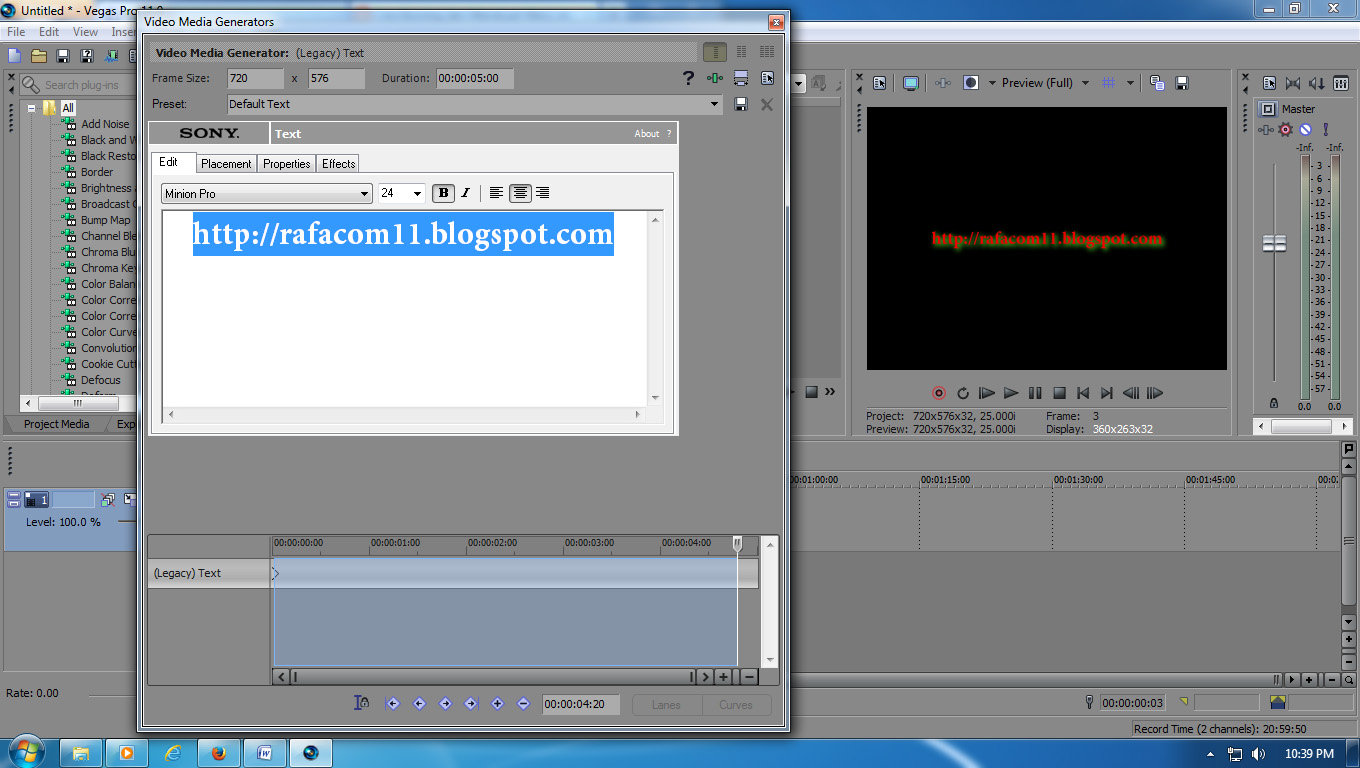
Task: Toggle overlays grid in preview
Action: pos(1108,83)
